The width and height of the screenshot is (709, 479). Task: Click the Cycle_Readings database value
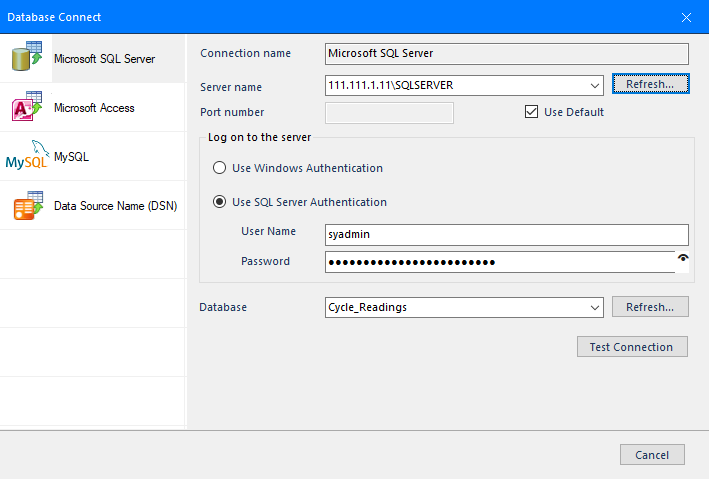point(368,307)
